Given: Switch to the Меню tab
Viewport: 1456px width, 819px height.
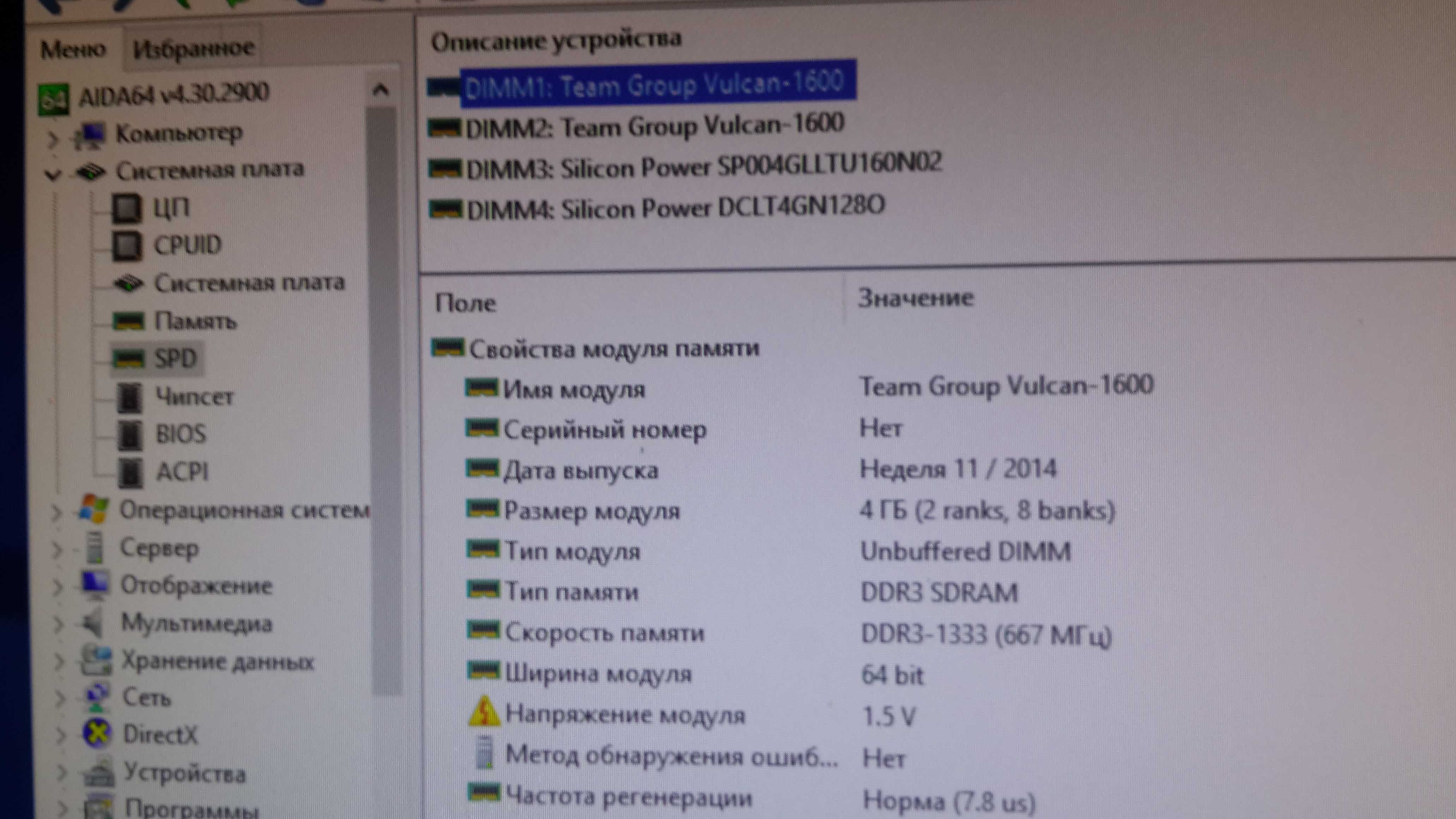Looking at the screenshot, I should click(x=73, y=49).
